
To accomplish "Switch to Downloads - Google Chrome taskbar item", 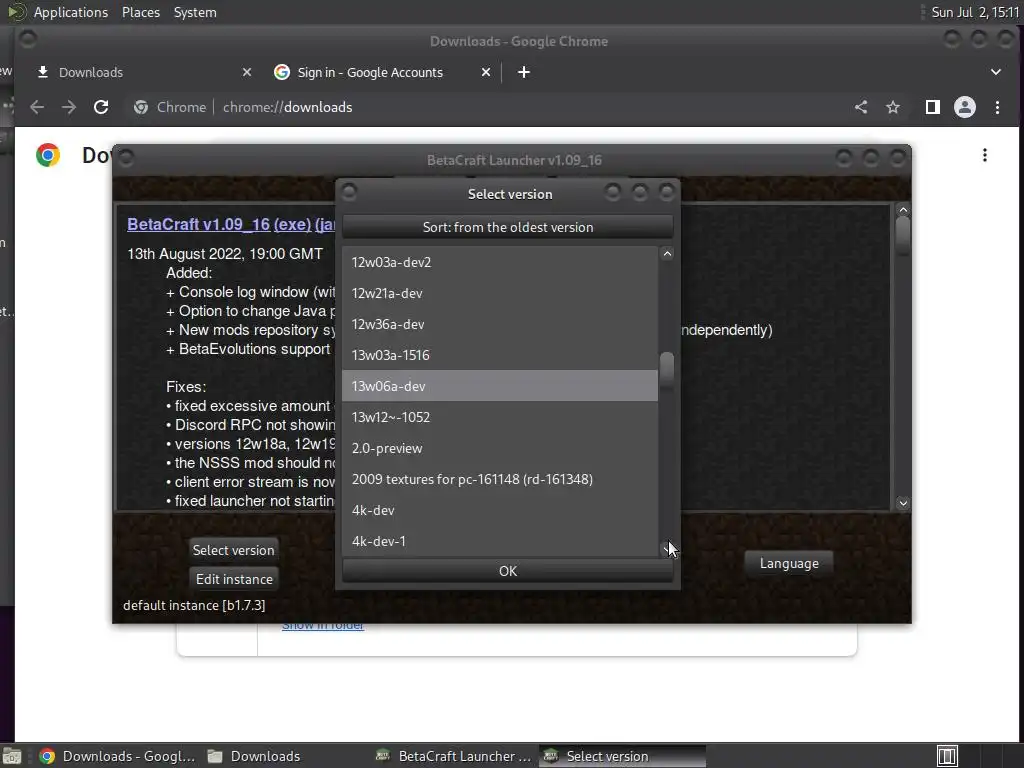I will coord(118,756).
